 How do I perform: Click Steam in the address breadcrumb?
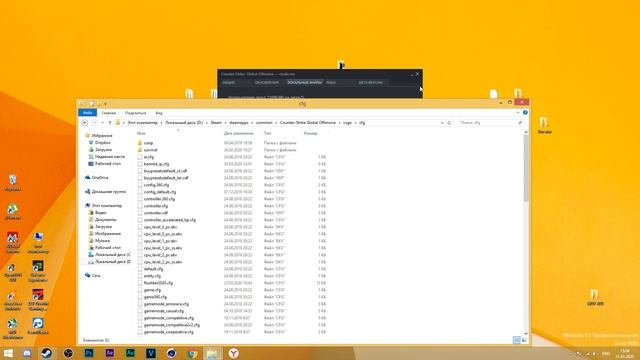tap(216, 123)
